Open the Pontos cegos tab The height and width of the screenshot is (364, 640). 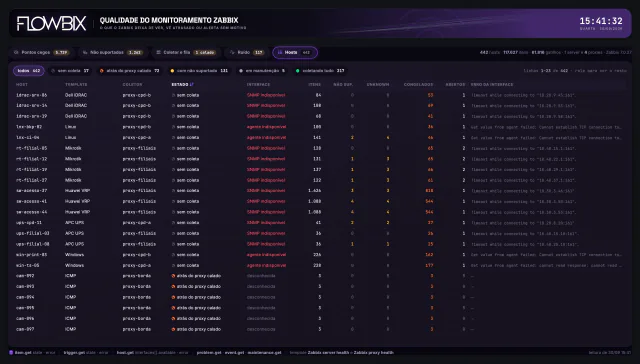point(41,52)
